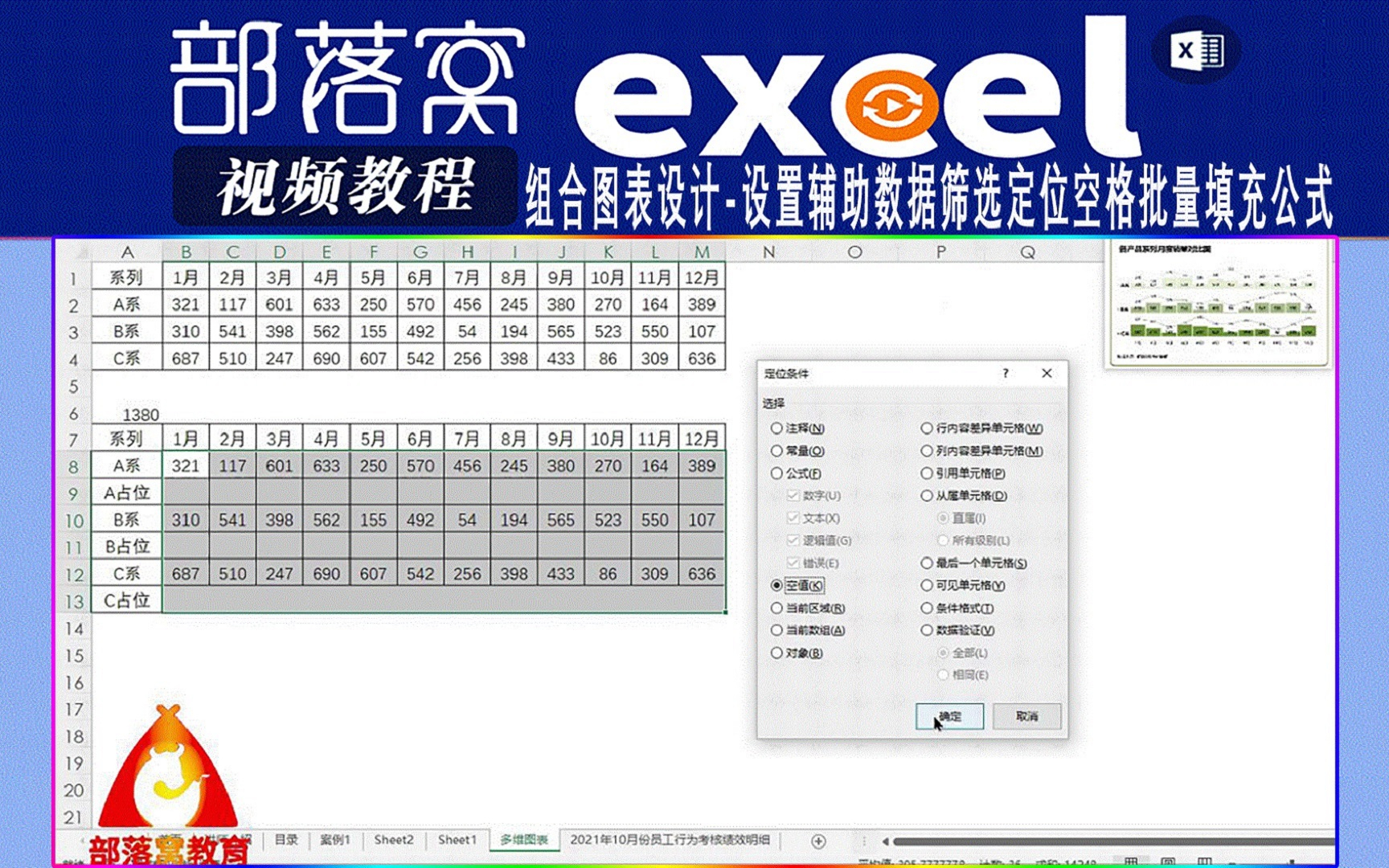Click the B占位 cell in row 11

pos(127,547)
